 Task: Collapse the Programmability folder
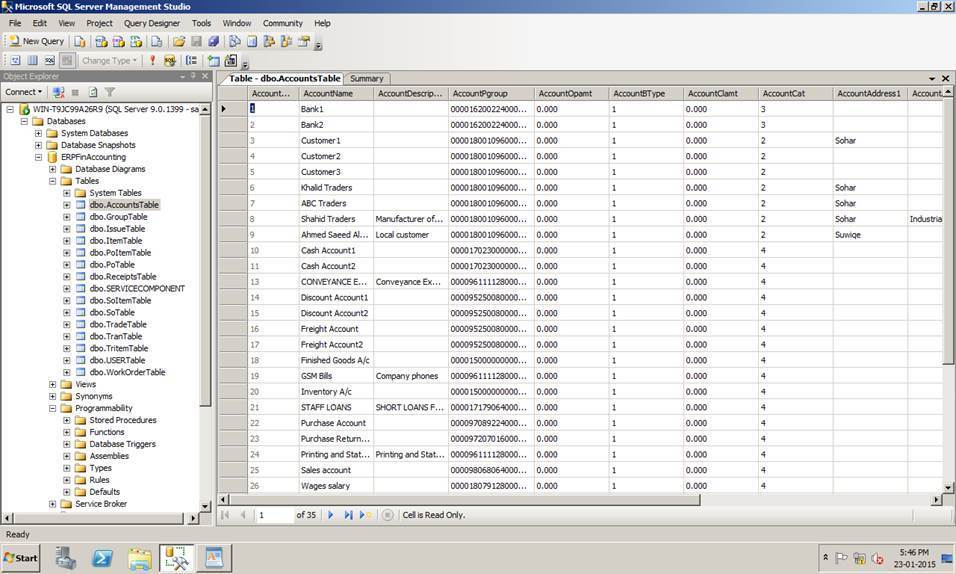point(52,408)
